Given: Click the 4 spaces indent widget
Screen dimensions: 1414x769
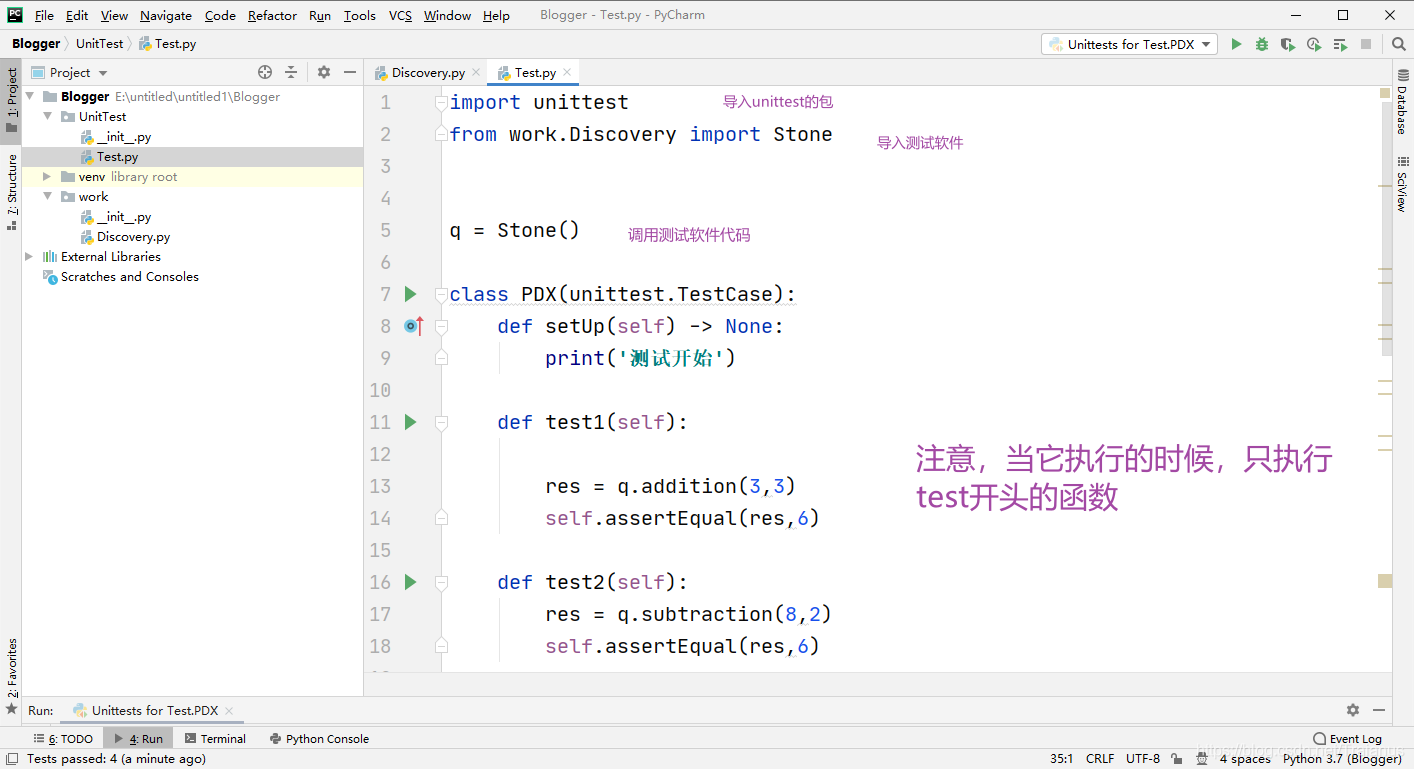Looking at the screenshot, I should tap(1245, 759).
